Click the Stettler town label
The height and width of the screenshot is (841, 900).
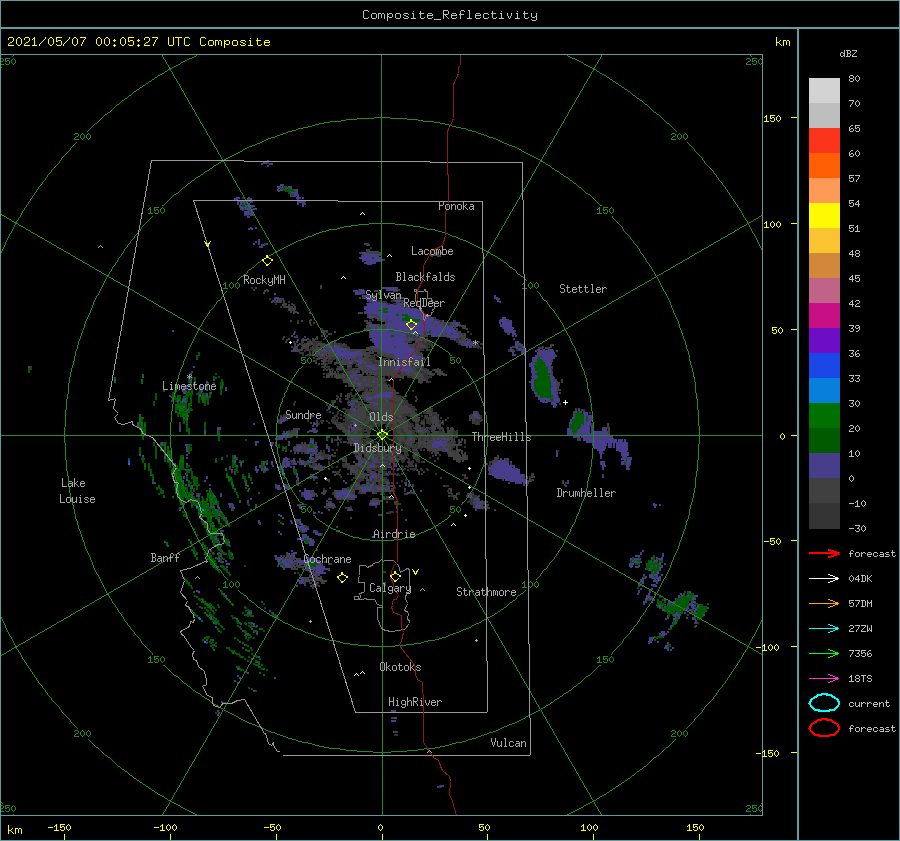(x=583, y=289)
